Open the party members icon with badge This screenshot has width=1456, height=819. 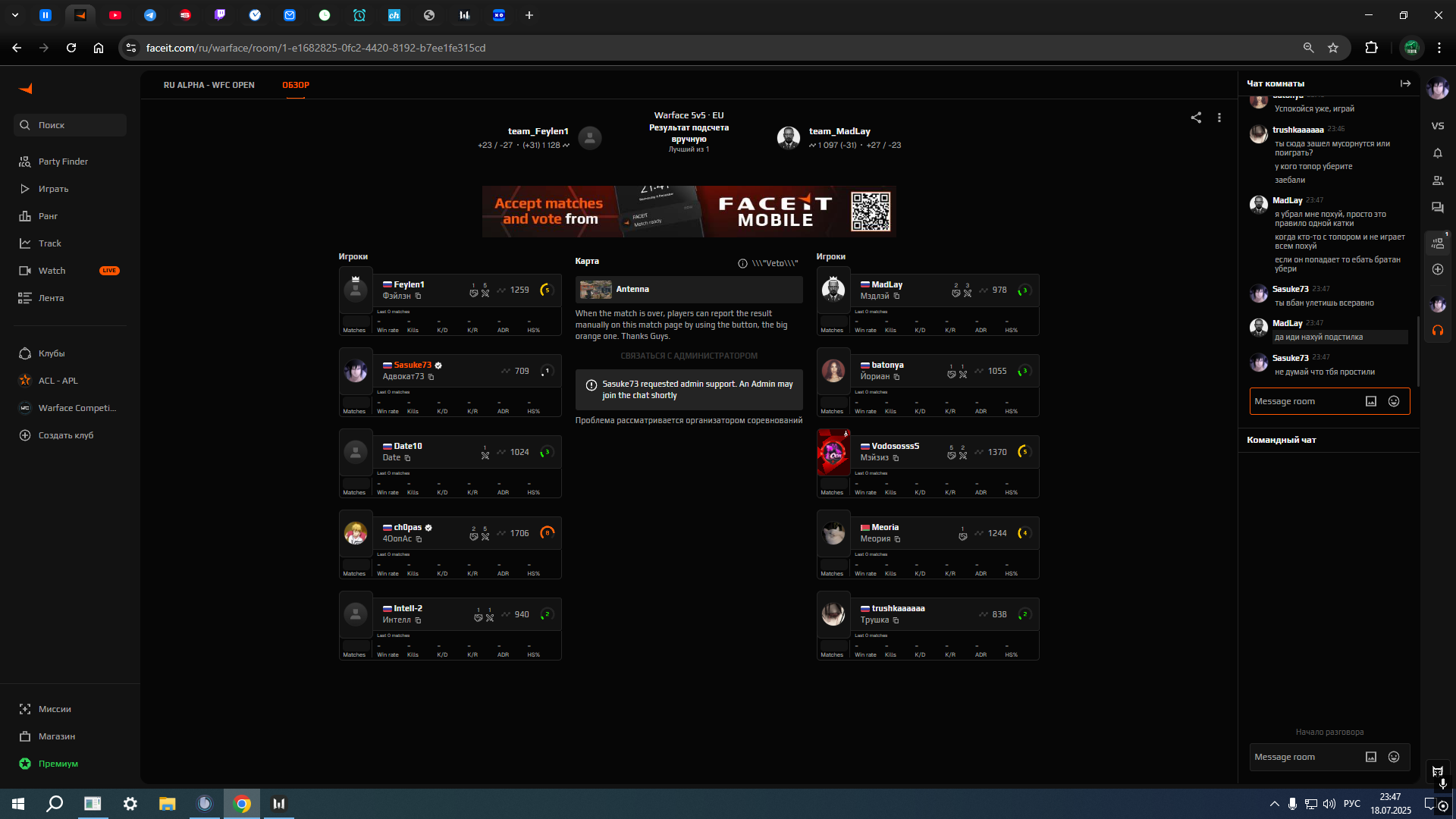tap(1438, 243)
